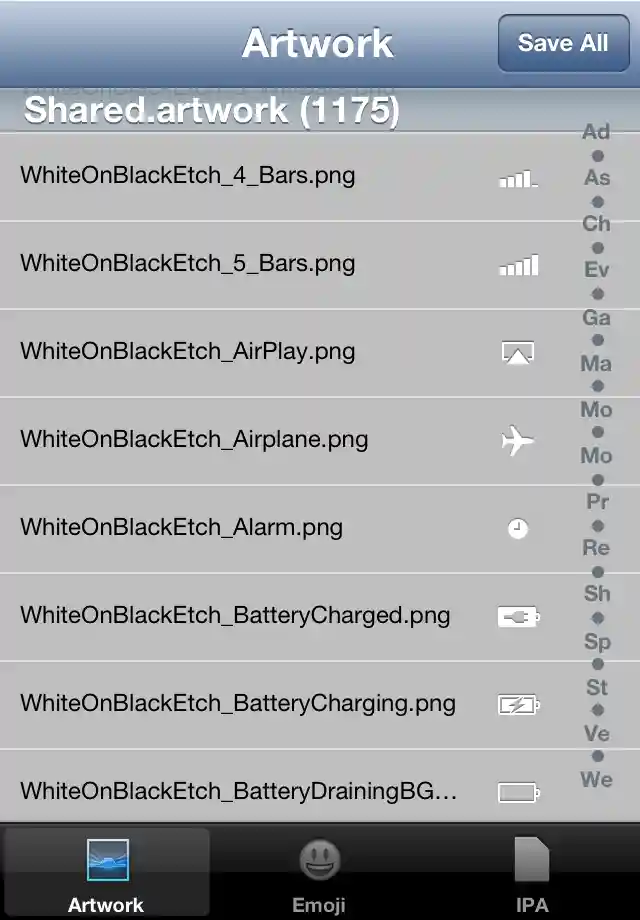Tap the Save All button
This screenshot has width=640, height=920.
pos(563,43)
